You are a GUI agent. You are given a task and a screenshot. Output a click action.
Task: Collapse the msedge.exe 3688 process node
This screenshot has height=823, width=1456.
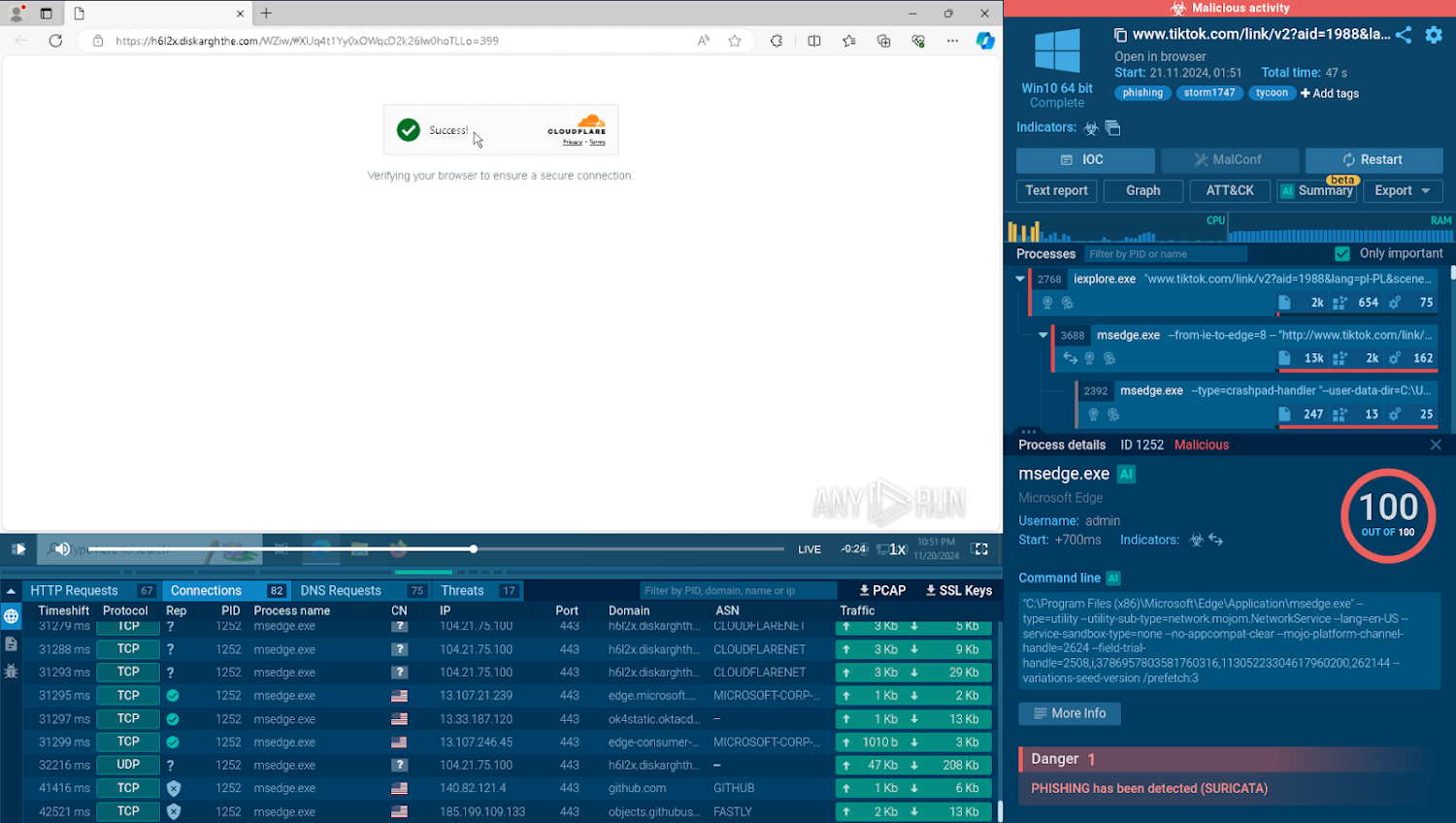1043,335
